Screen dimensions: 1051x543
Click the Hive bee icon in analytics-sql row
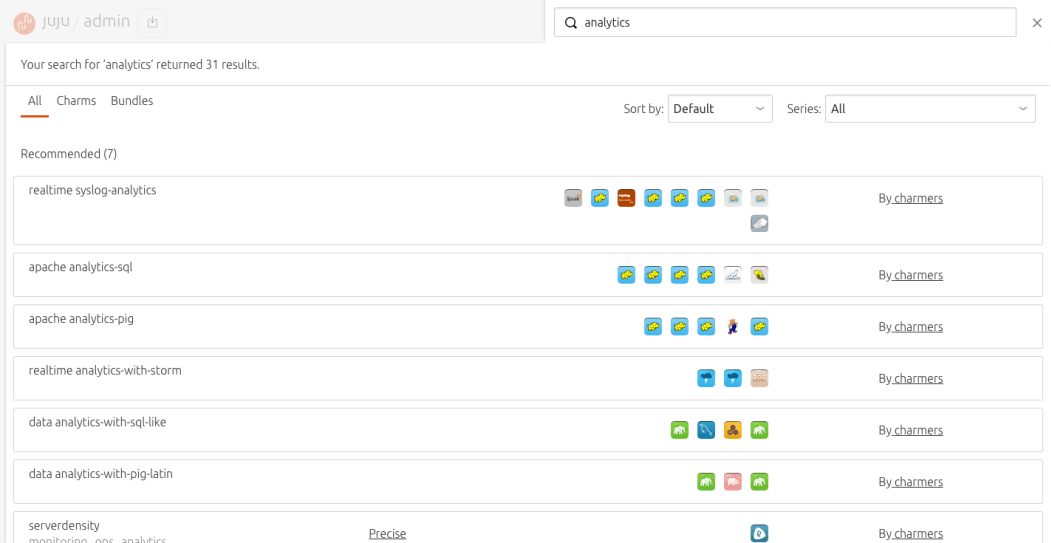(x=759, y=275)
